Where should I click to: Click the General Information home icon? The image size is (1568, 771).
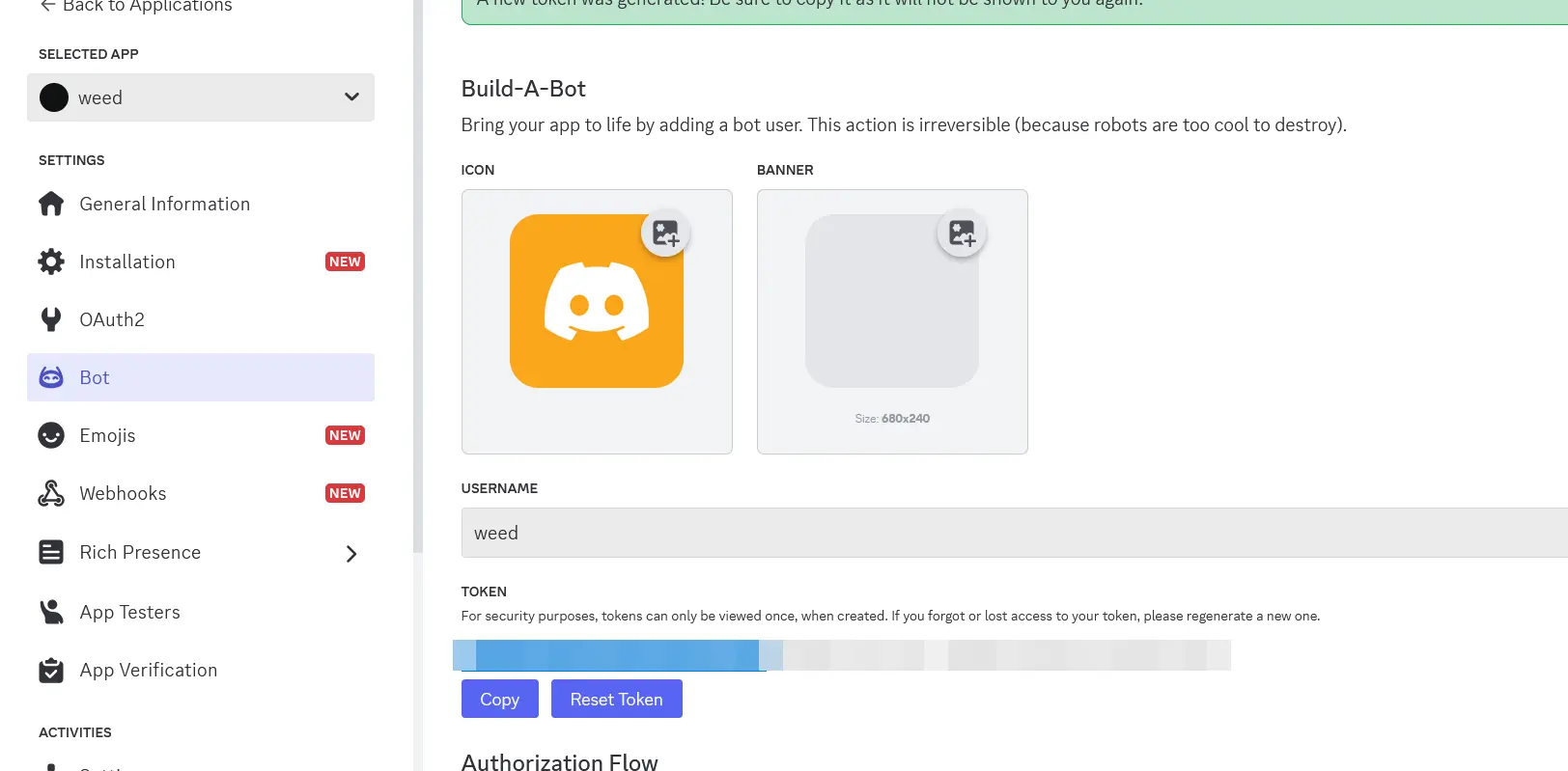click(51, 204)
